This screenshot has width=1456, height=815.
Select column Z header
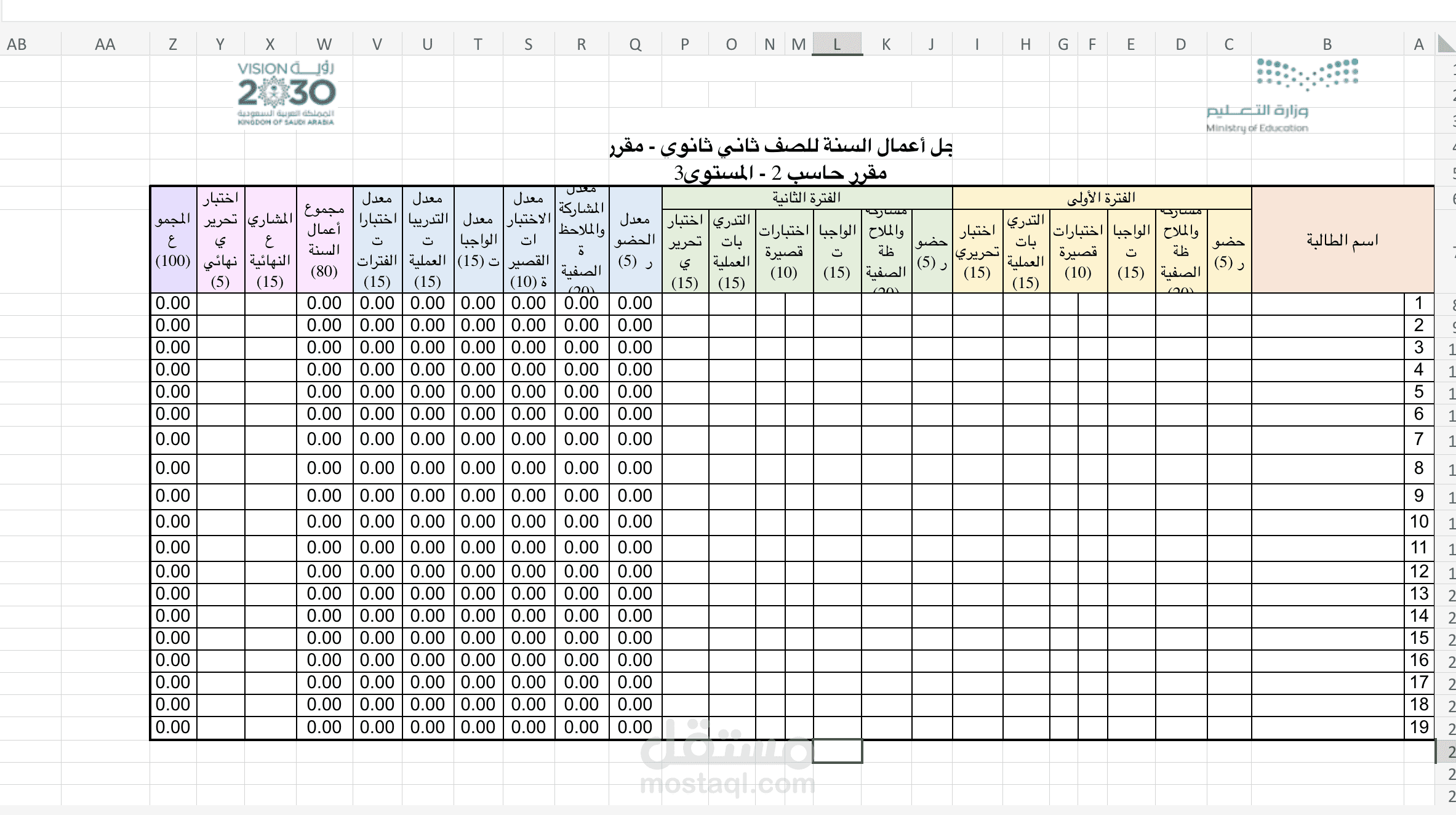173,44
